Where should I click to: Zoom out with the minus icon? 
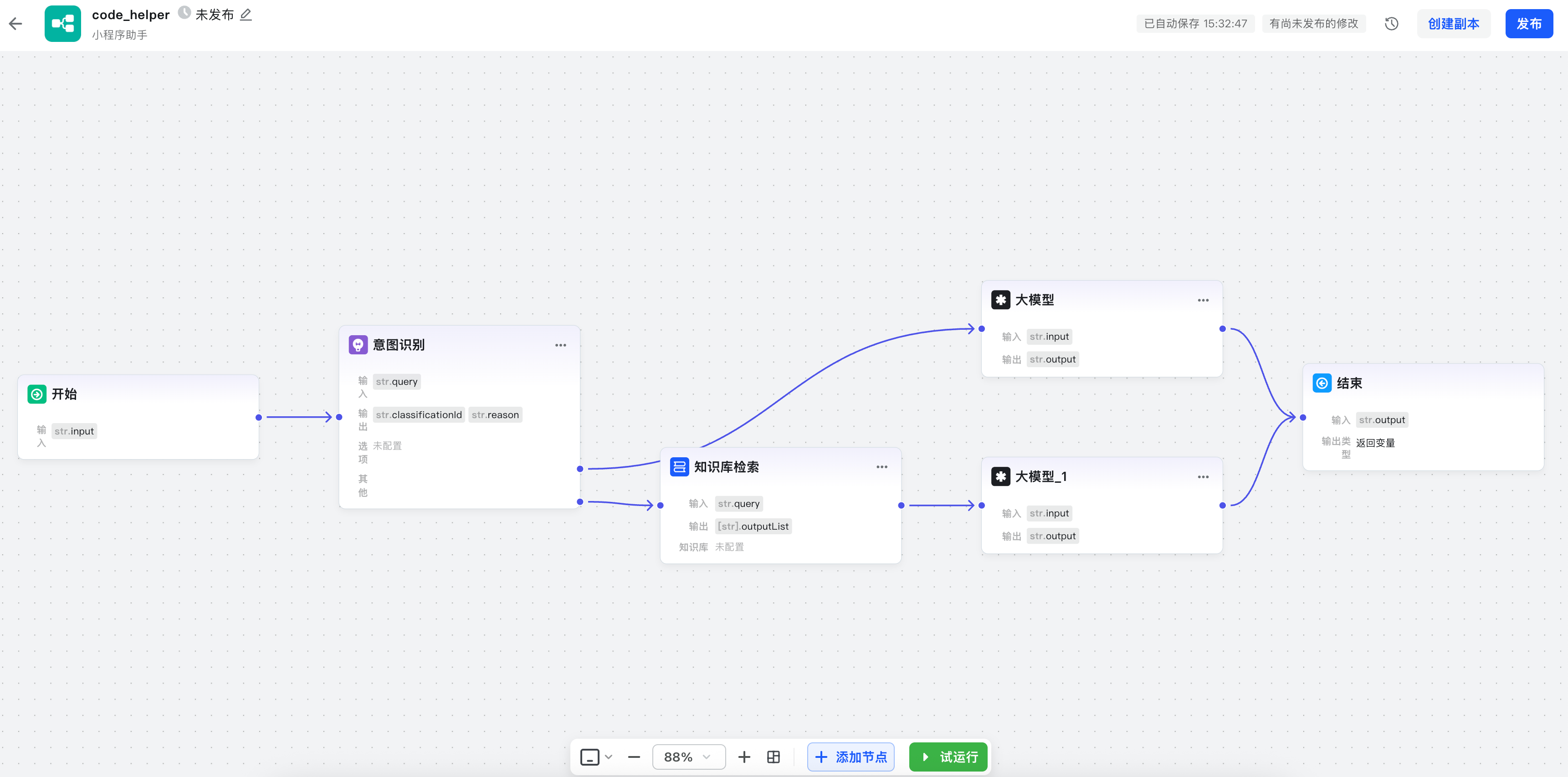tap(634, 757)
